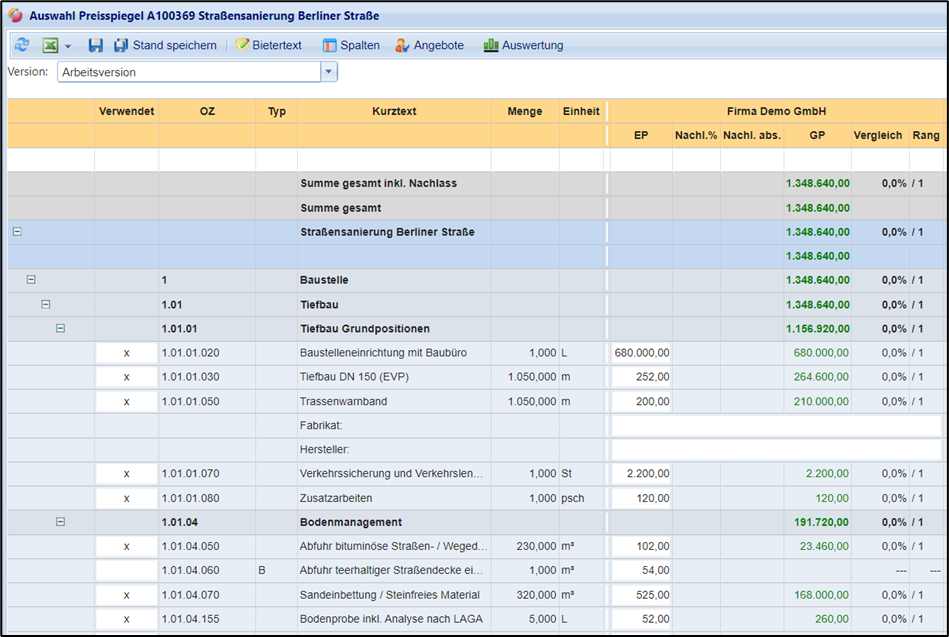Open the Excel export dropdown arrow

click(x=68, y=46)
